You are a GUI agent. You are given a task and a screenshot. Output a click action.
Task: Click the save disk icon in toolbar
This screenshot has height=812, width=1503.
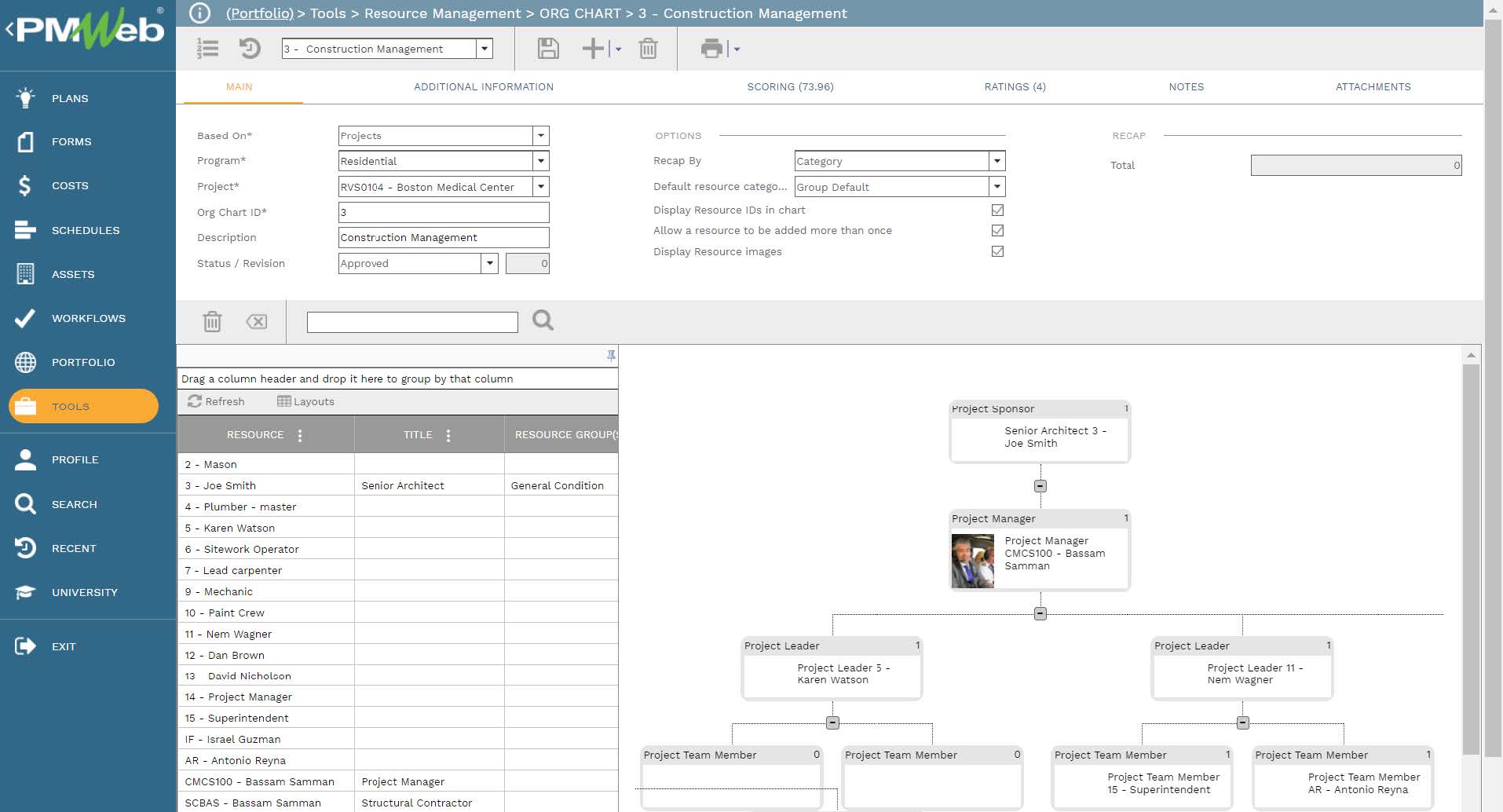point(547,49)
